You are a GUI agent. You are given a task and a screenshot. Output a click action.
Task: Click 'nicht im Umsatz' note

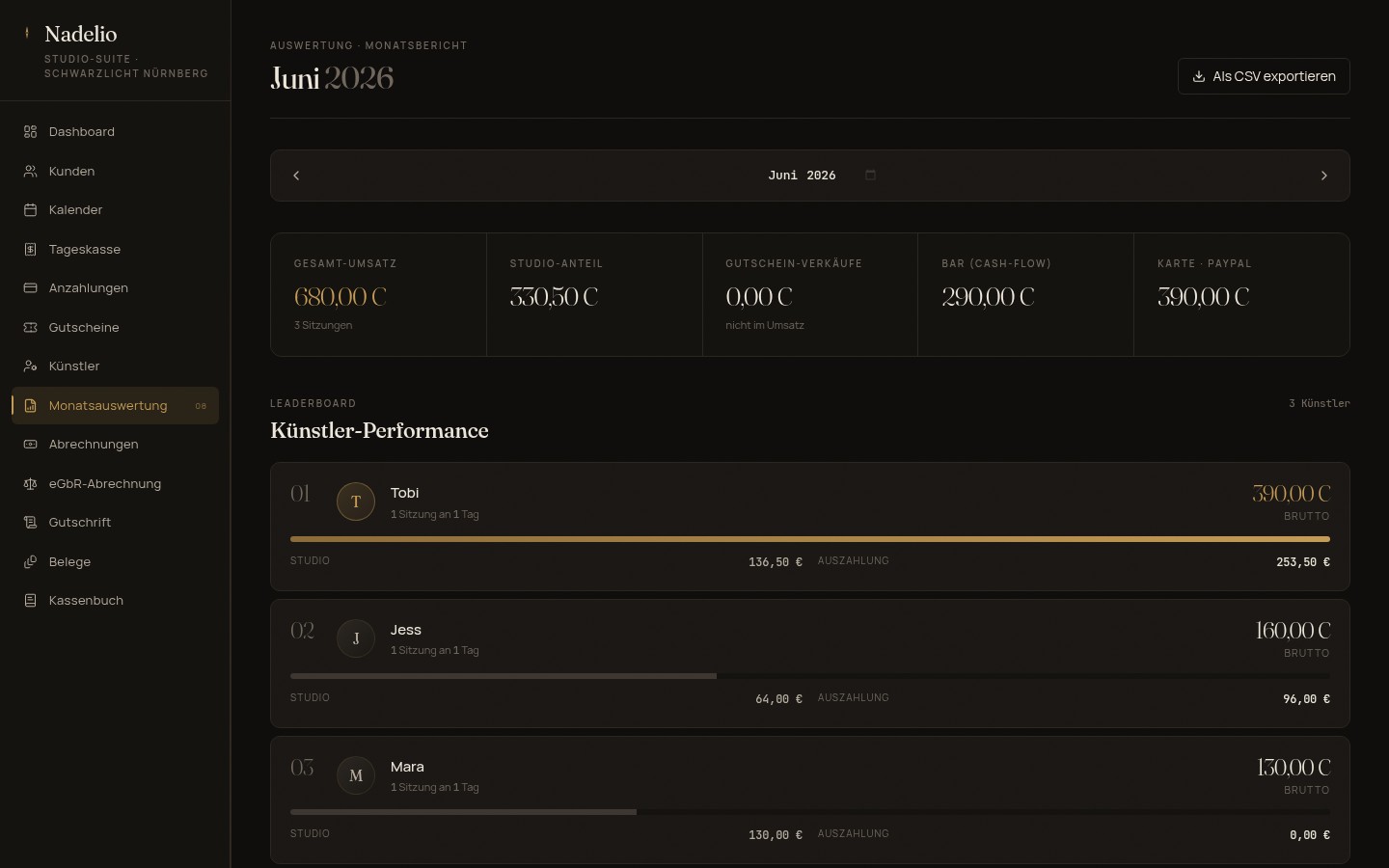point(765,325)
